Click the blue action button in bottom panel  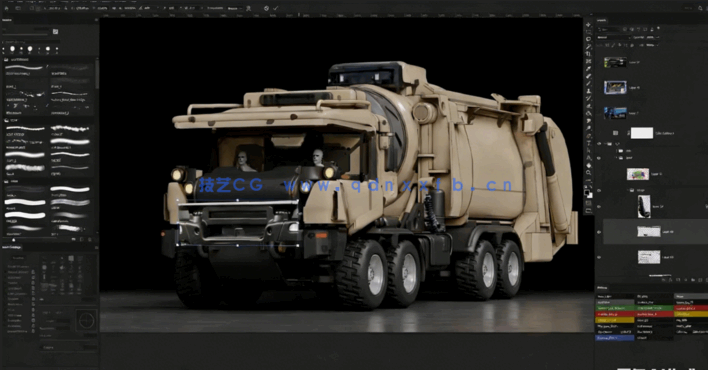615,337
